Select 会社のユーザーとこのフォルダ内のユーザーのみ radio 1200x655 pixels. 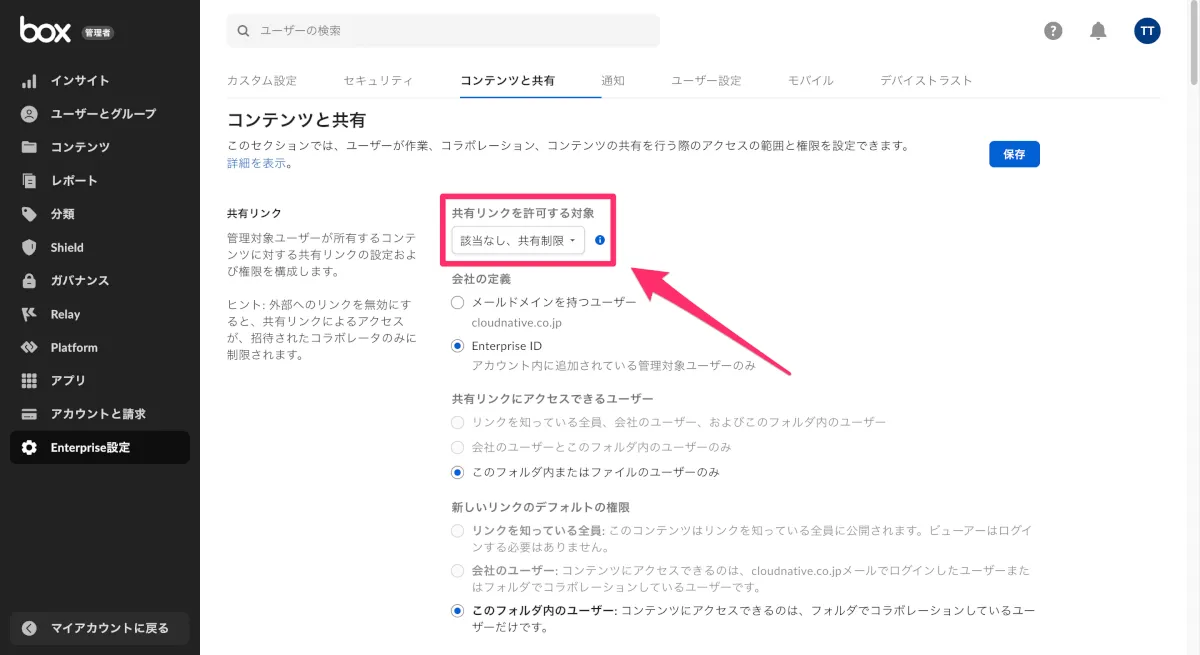coord(458,447)
